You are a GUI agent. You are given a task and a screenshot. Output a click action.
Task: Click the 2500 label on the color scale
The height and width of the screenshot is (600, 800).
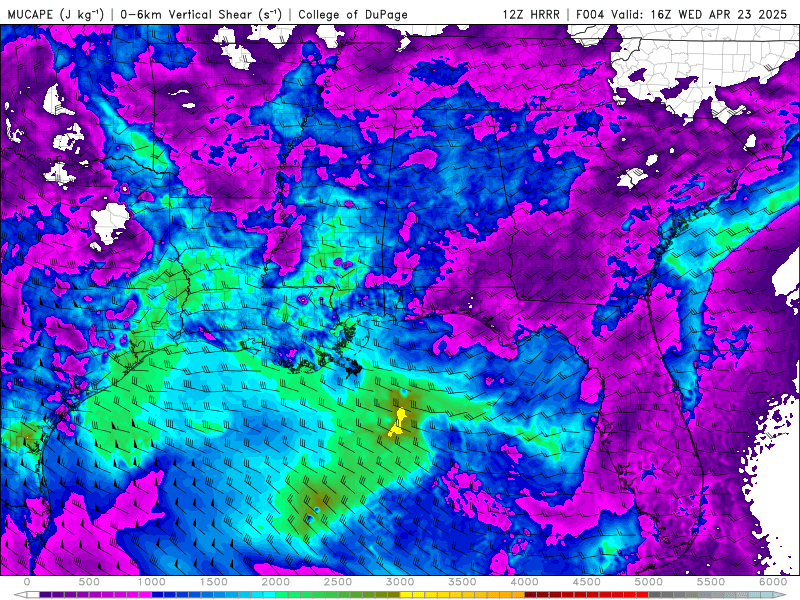338,582
